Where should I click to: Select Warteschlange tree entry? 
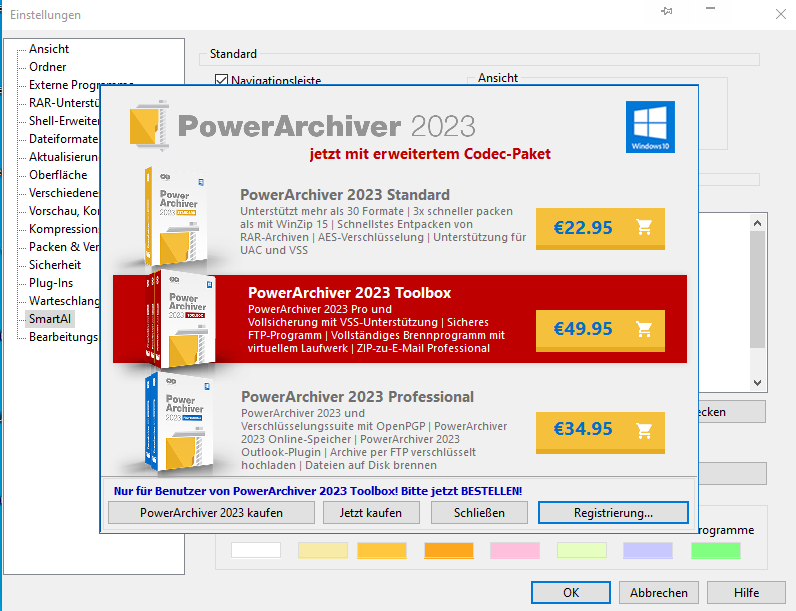(x=64, y=301)
